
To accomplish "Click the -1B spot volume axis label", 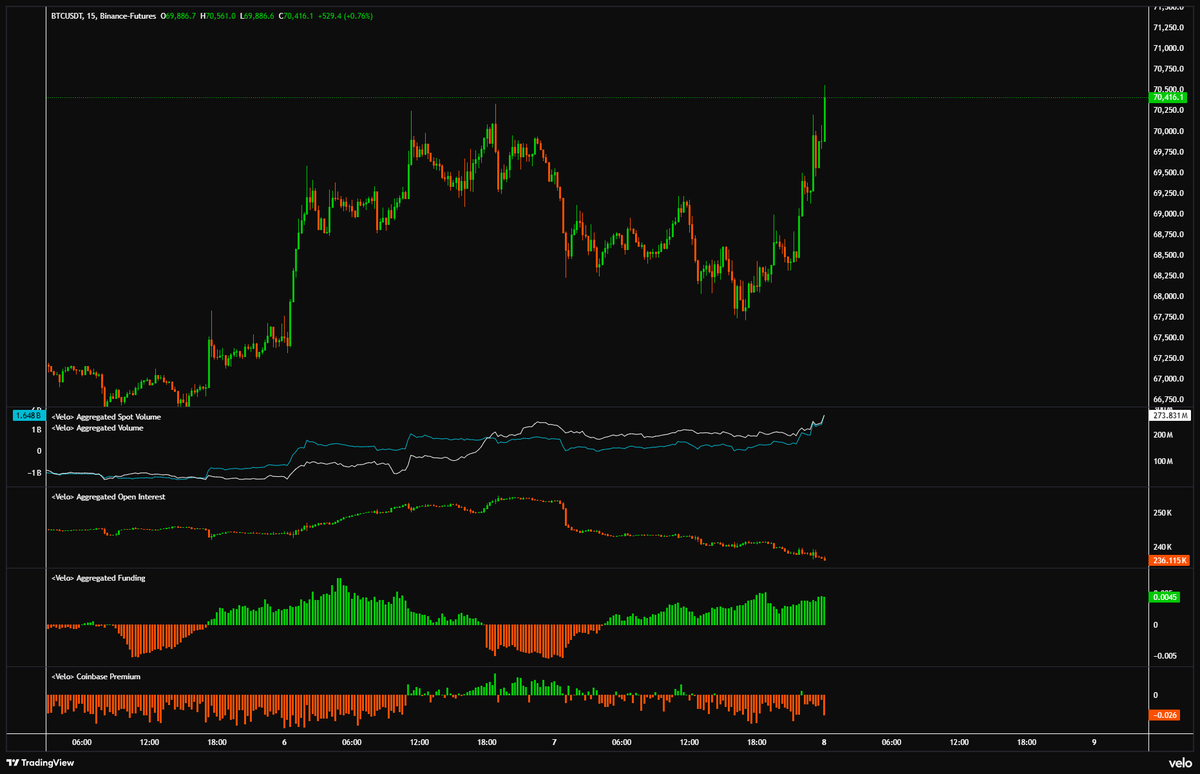I will 33,473.
